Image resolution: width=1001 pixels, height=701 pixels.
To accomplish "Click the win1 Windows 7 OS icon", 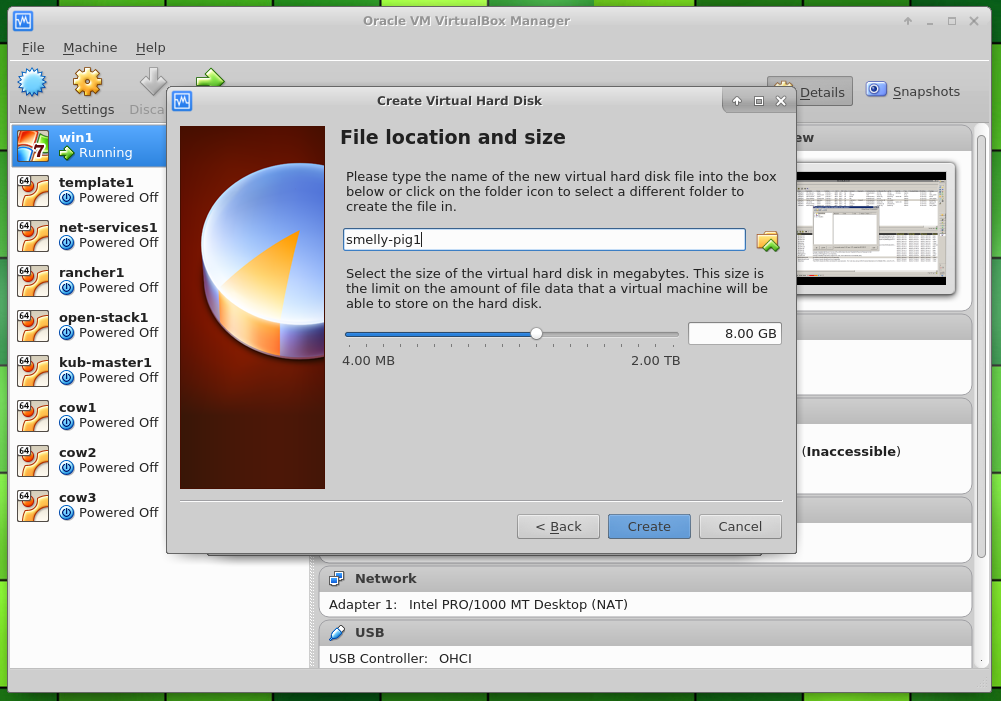I will [x=33, y=146].
